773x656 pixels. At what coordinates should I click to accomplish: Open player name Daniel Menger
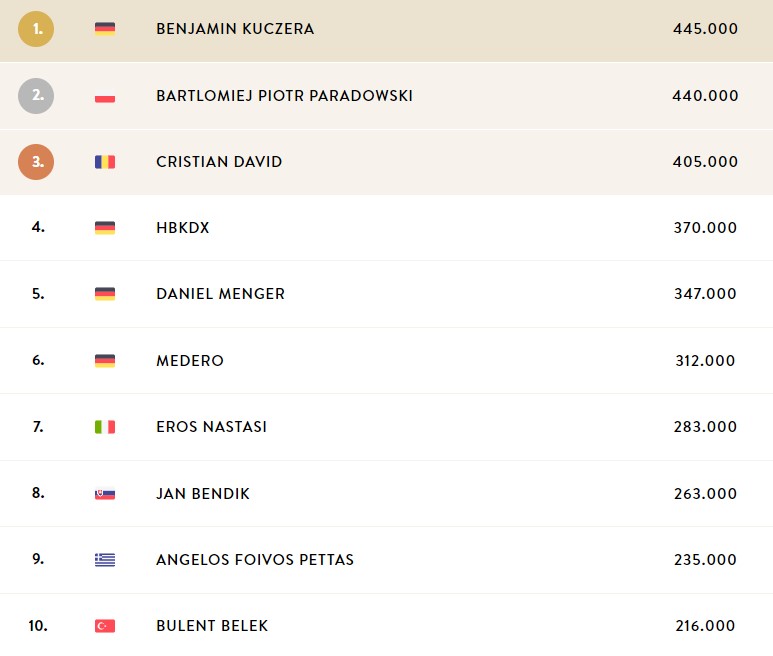[220, 294]
